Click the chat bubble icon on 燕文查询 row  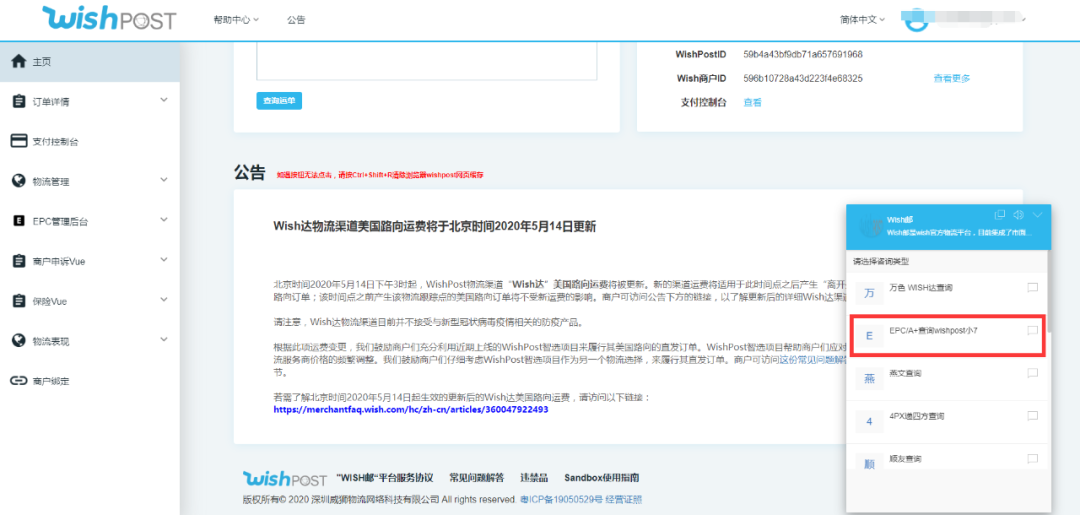1032,372
